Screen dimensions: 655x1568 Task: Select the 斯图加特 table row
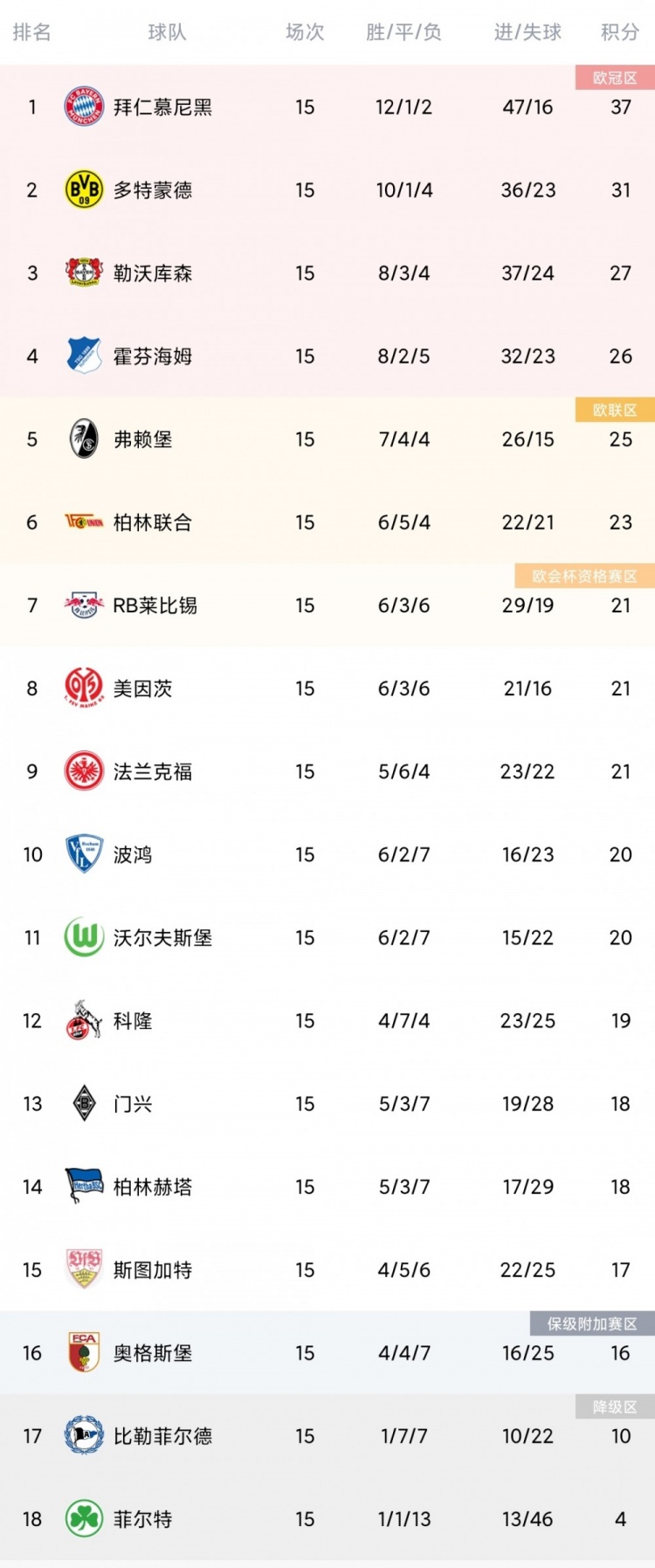327,1269
